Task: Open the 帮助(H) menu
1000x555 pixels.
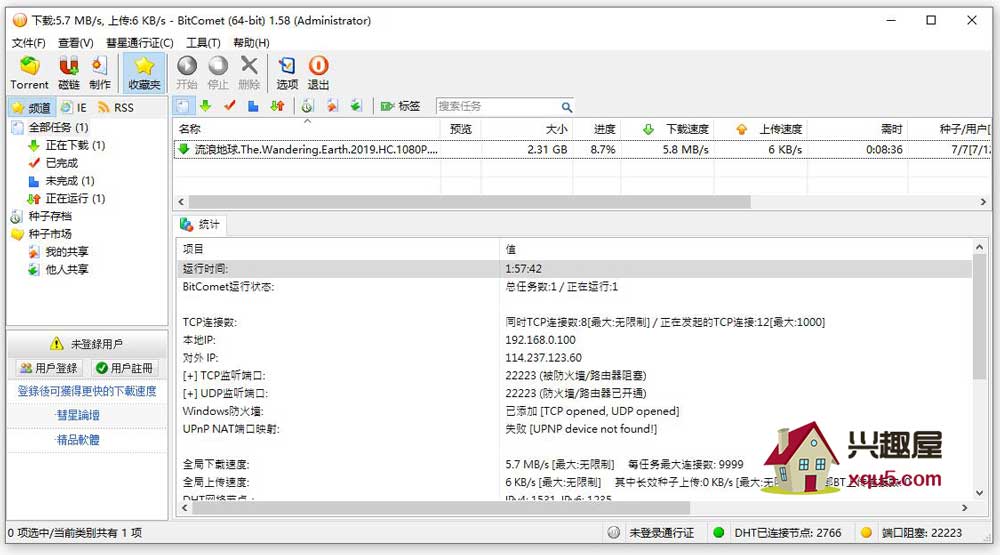Action: click(251, 43)
